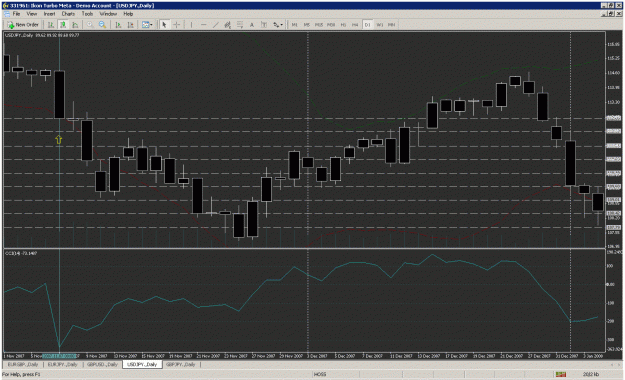Switch timeframe to H4
The image size is (625, 380).
355,25
